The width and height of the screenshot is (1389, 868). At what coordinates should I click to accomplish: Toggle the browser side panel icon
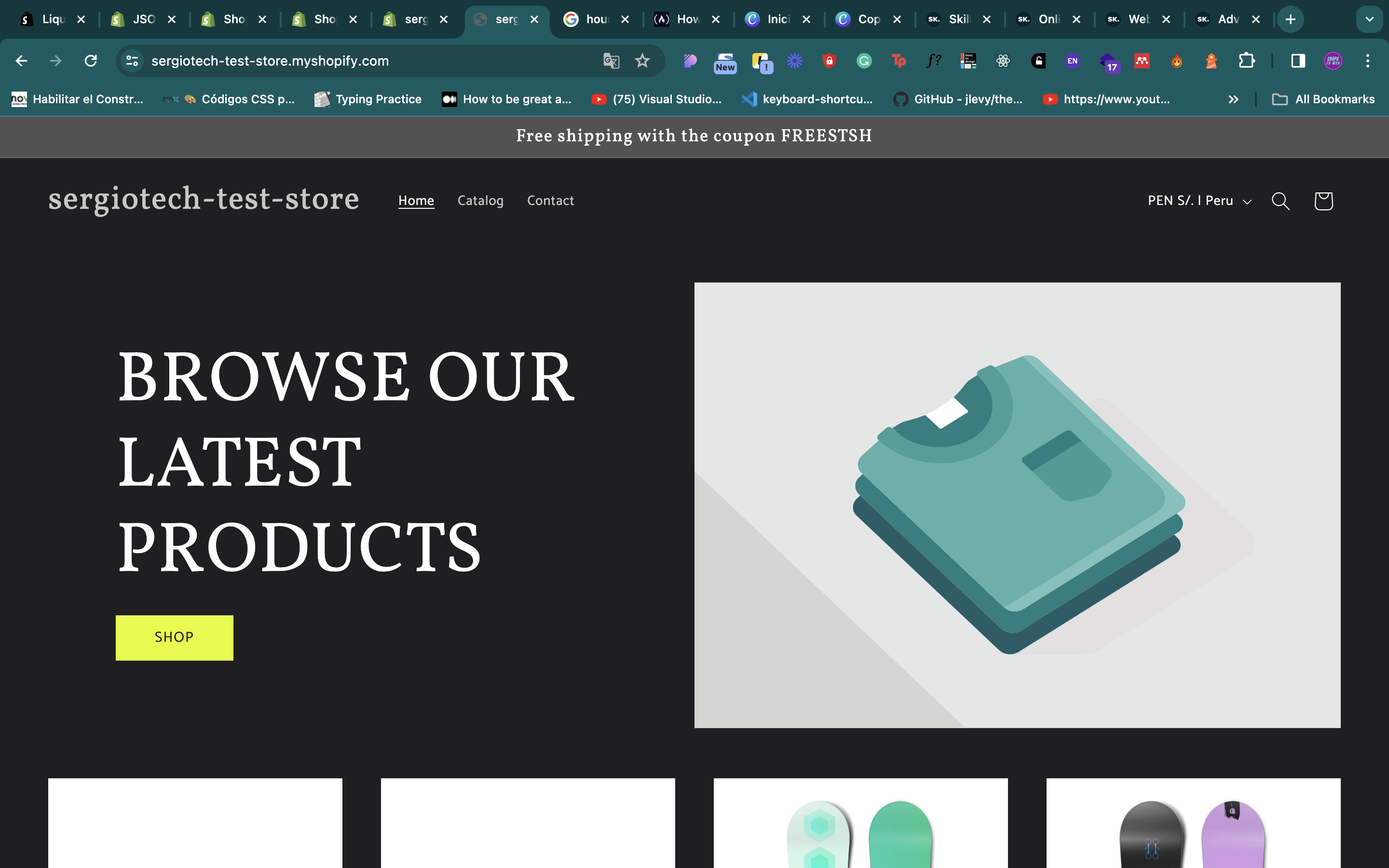point(1298,61)
